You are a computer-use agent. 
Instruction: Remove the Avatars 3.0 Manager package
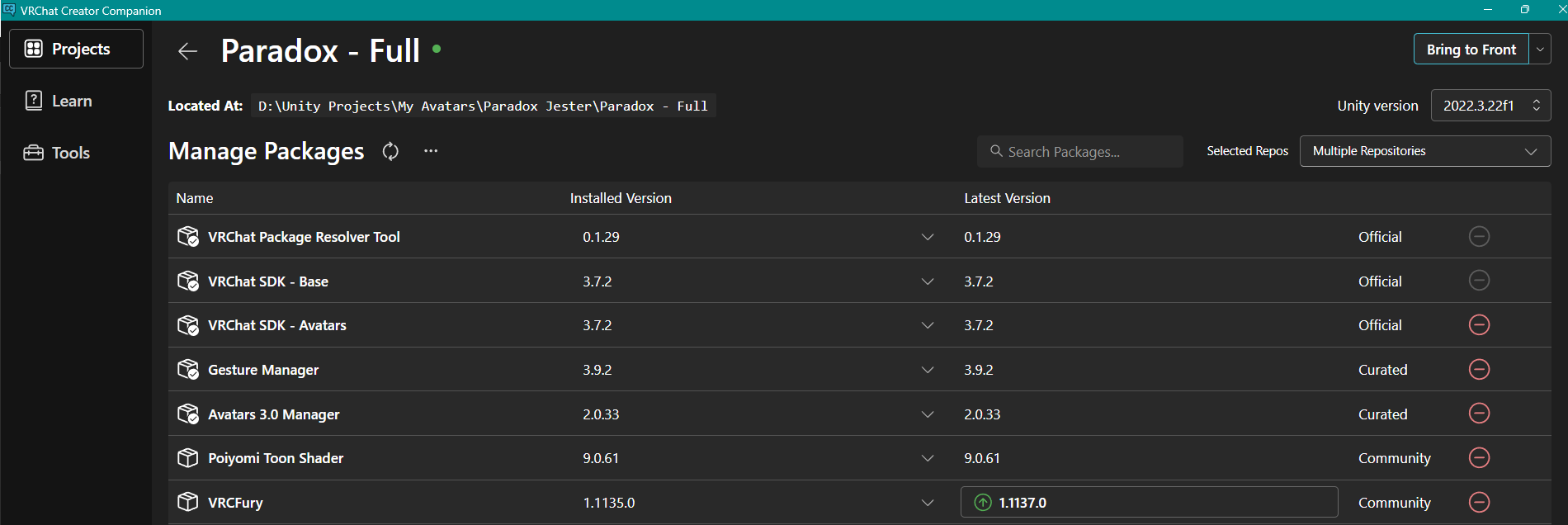(1479, 414)
